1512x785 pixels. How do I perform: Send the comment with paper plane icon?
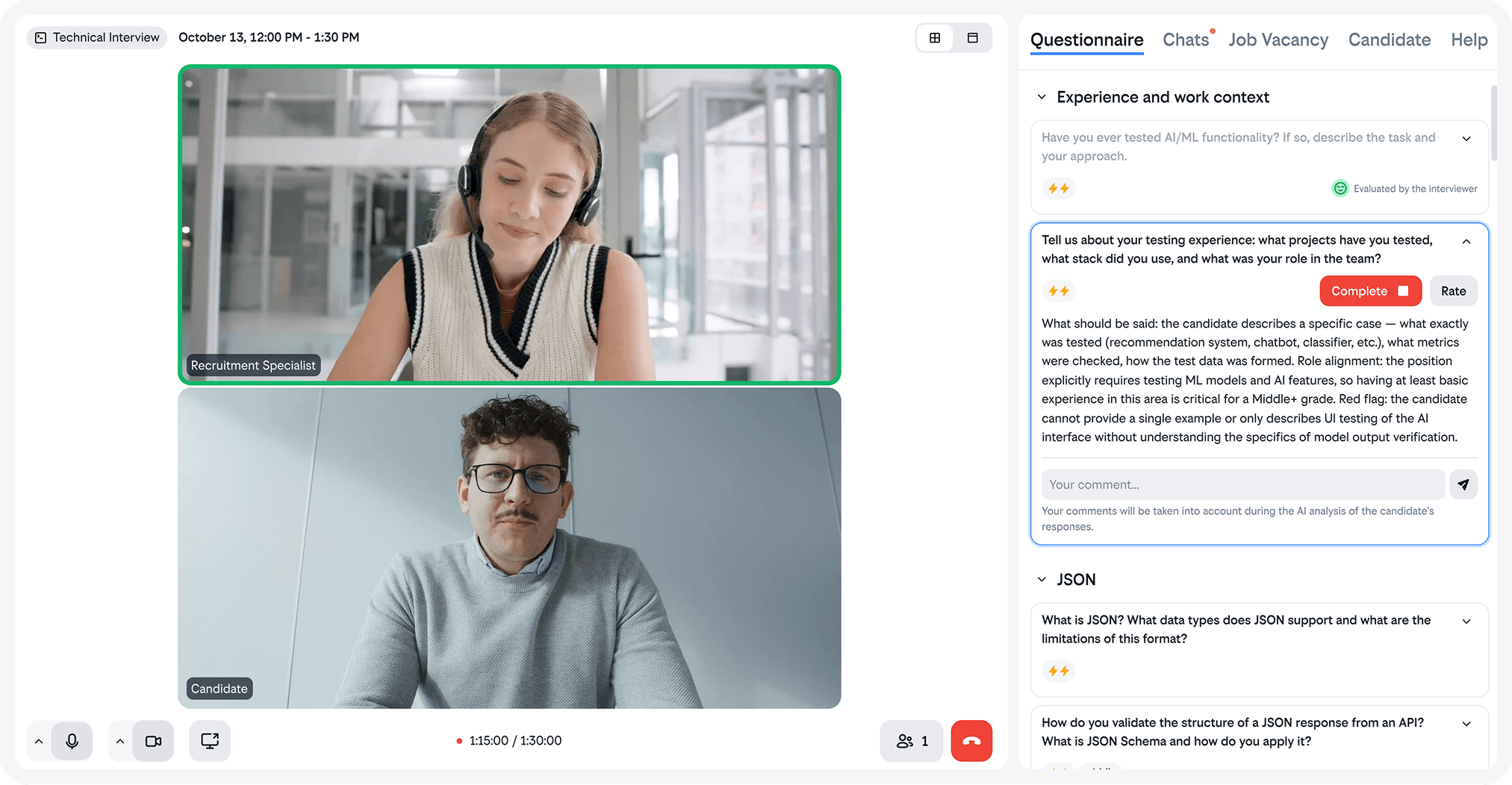(1463, 484)
